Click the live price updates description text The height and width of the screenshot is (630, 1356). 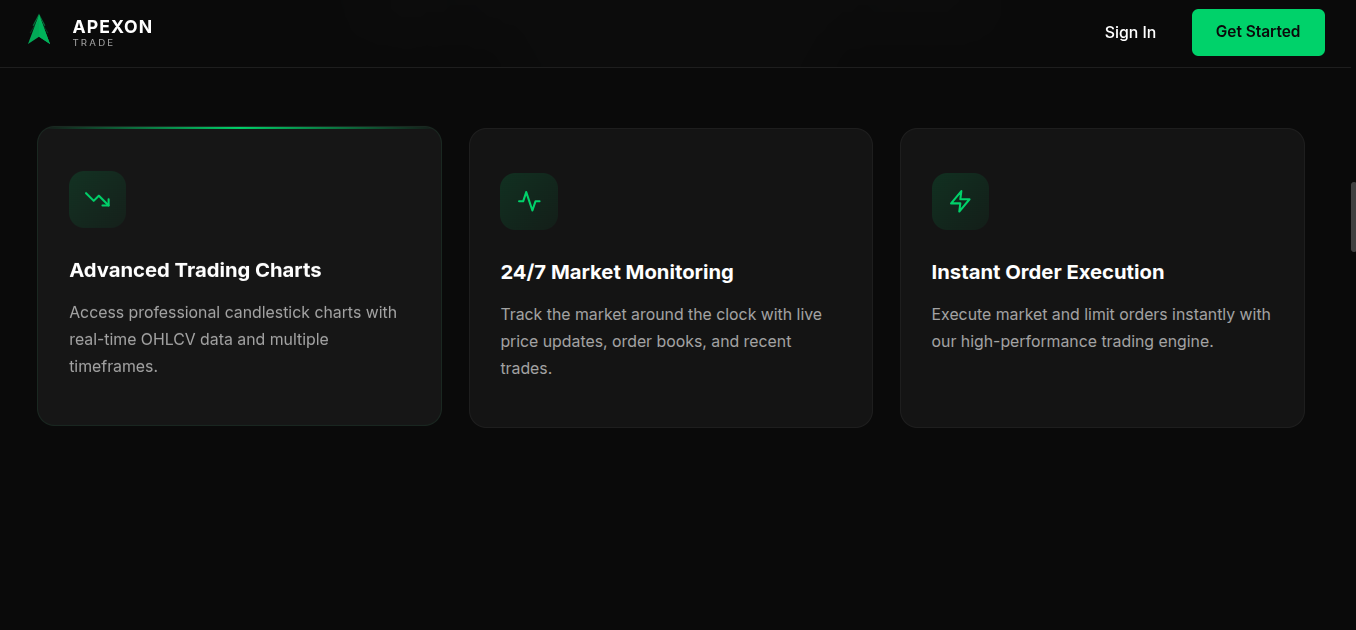[661, 341]
